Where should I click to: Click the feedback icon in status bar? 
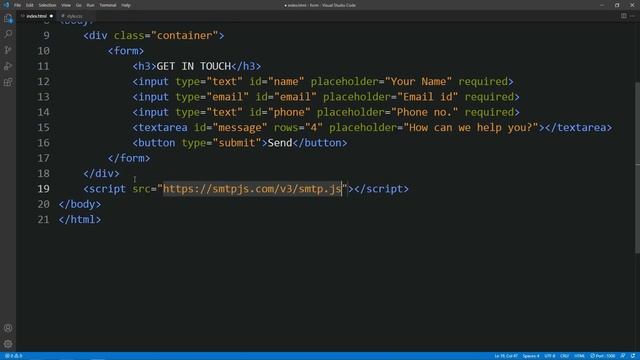[x=623, y=356]
